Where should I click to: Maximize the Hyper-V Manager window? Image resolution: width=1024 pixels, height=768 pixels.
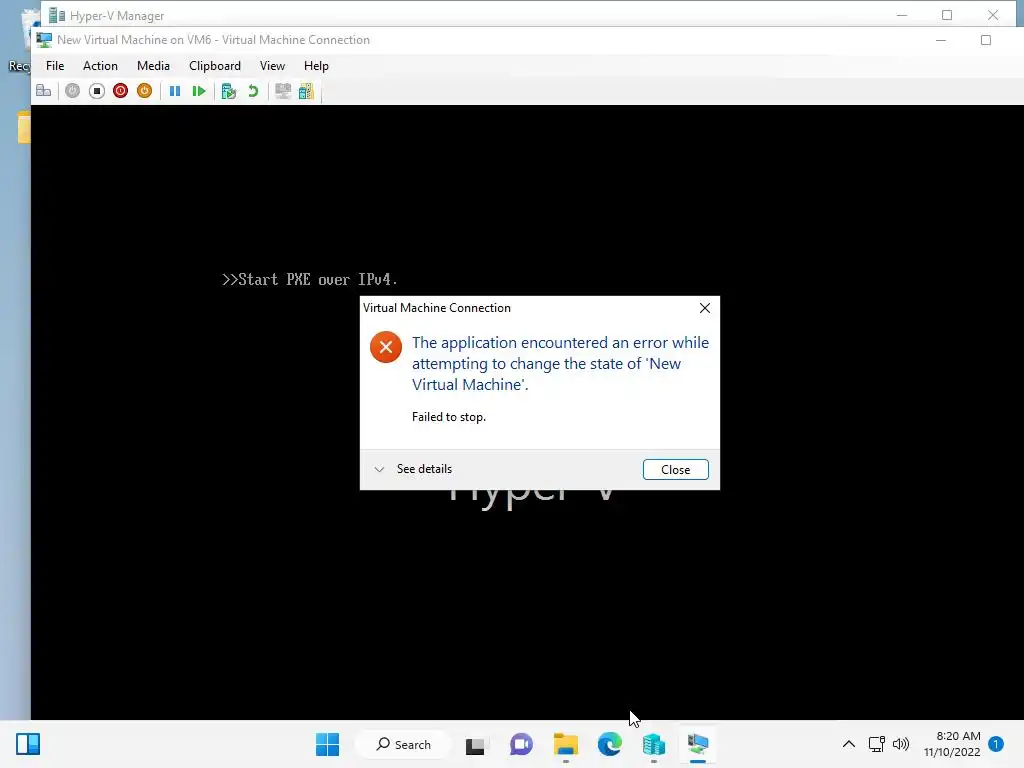[947, 15]
